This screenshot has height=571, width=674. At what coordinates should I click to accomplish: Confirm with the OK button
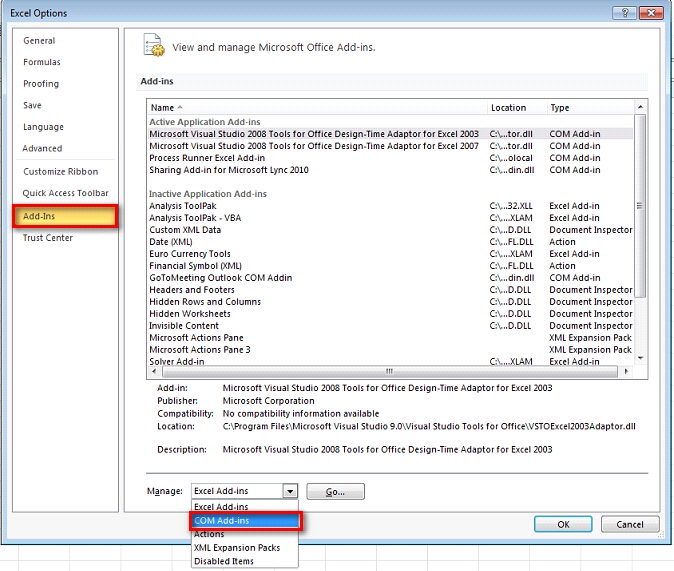pos(563,524)
